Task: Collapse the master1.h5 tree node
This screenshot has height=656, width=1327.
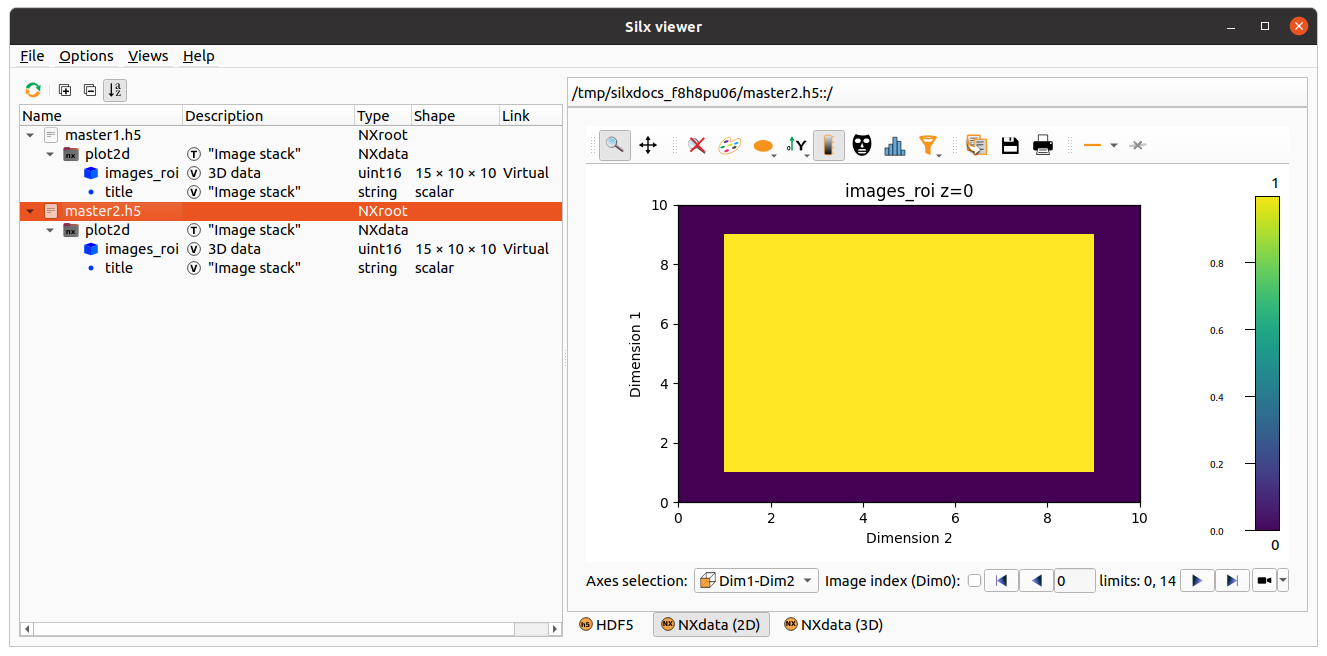Action: point(30,135)
